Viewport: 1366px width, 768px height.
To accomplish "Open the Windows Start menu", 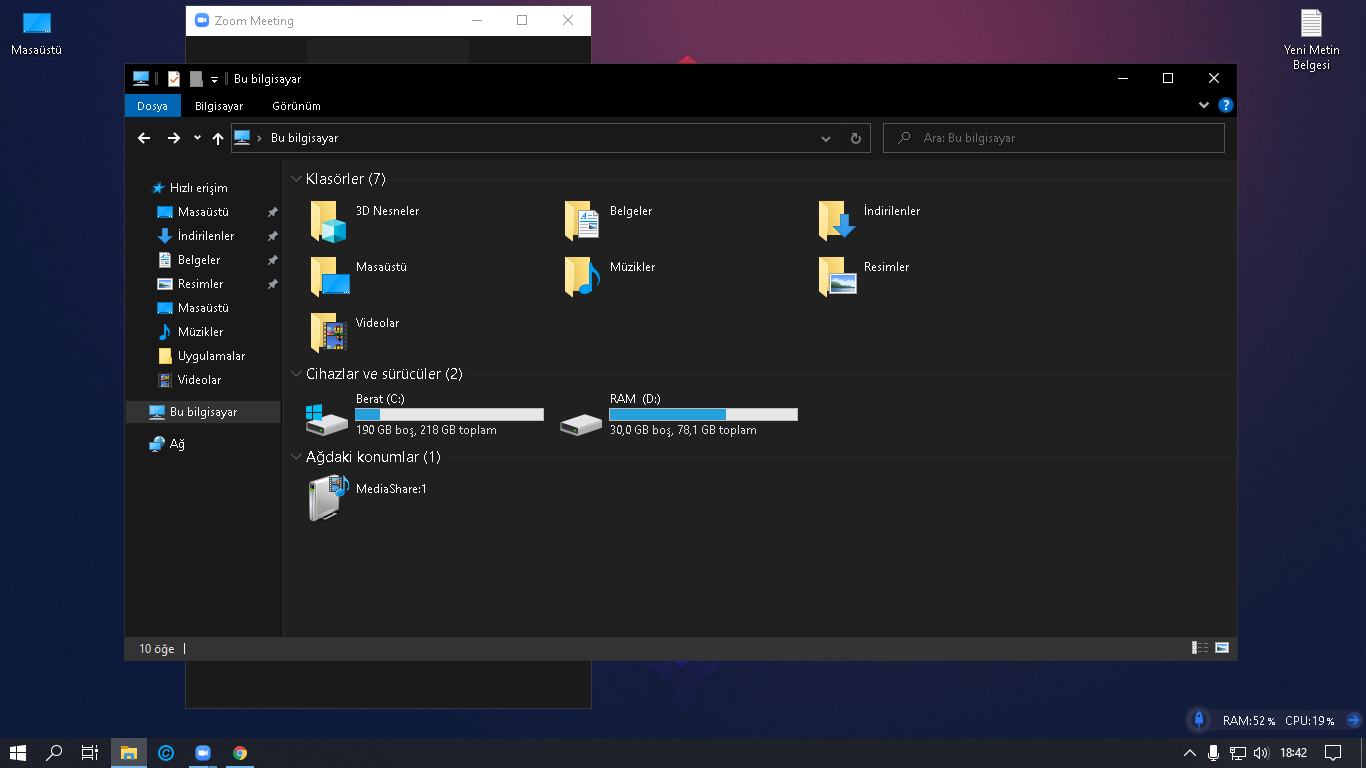I will tap(17, 753).
